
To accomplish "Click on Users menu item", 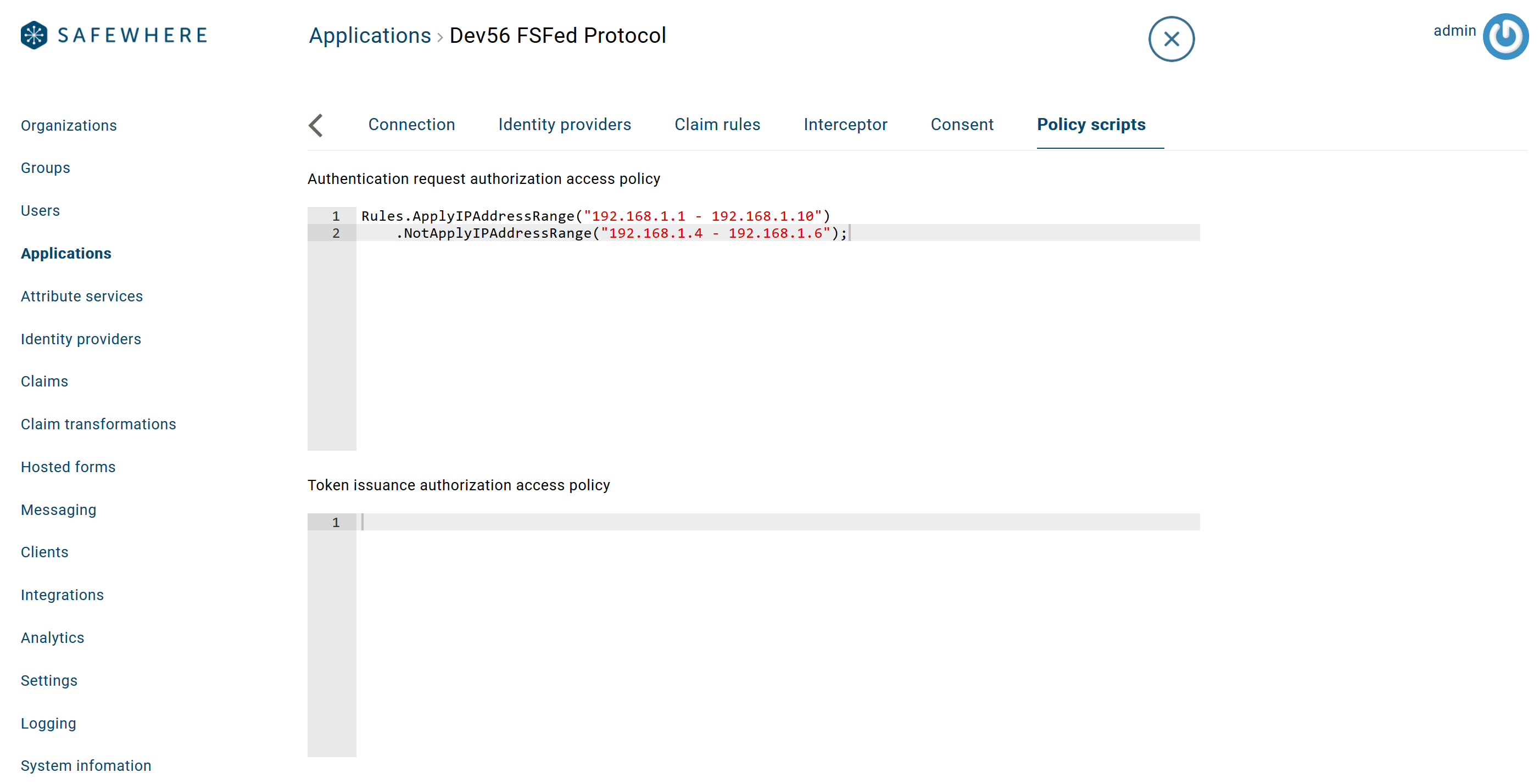I will (x=40, y=210).
